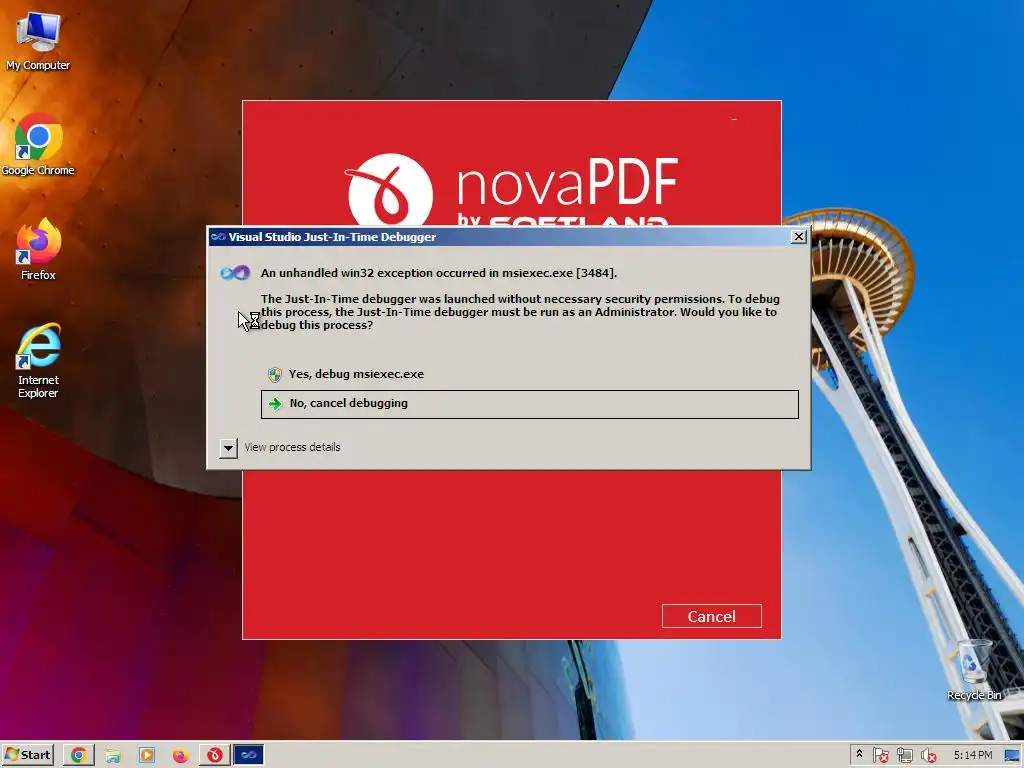
Task: Expand View process details arrow
Action: pyautogui.click(x=228, y=448)
